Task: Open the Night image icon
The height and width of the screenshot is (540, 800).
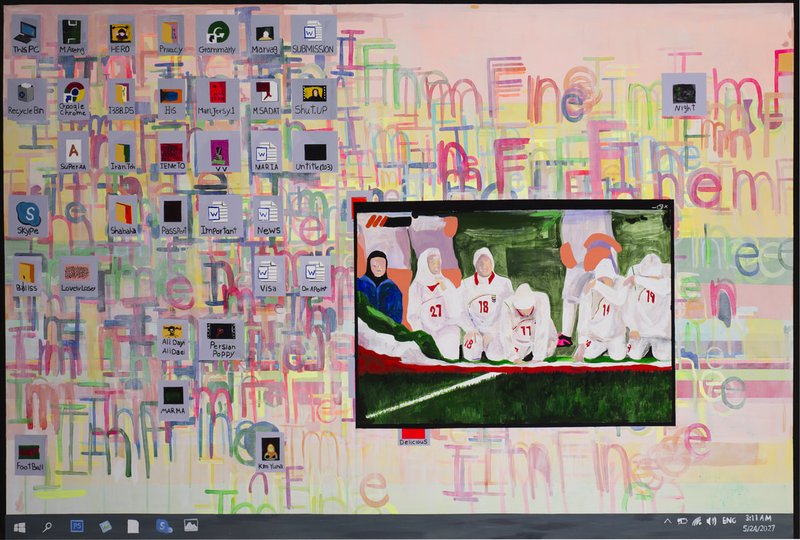Action: click(684, 95)
